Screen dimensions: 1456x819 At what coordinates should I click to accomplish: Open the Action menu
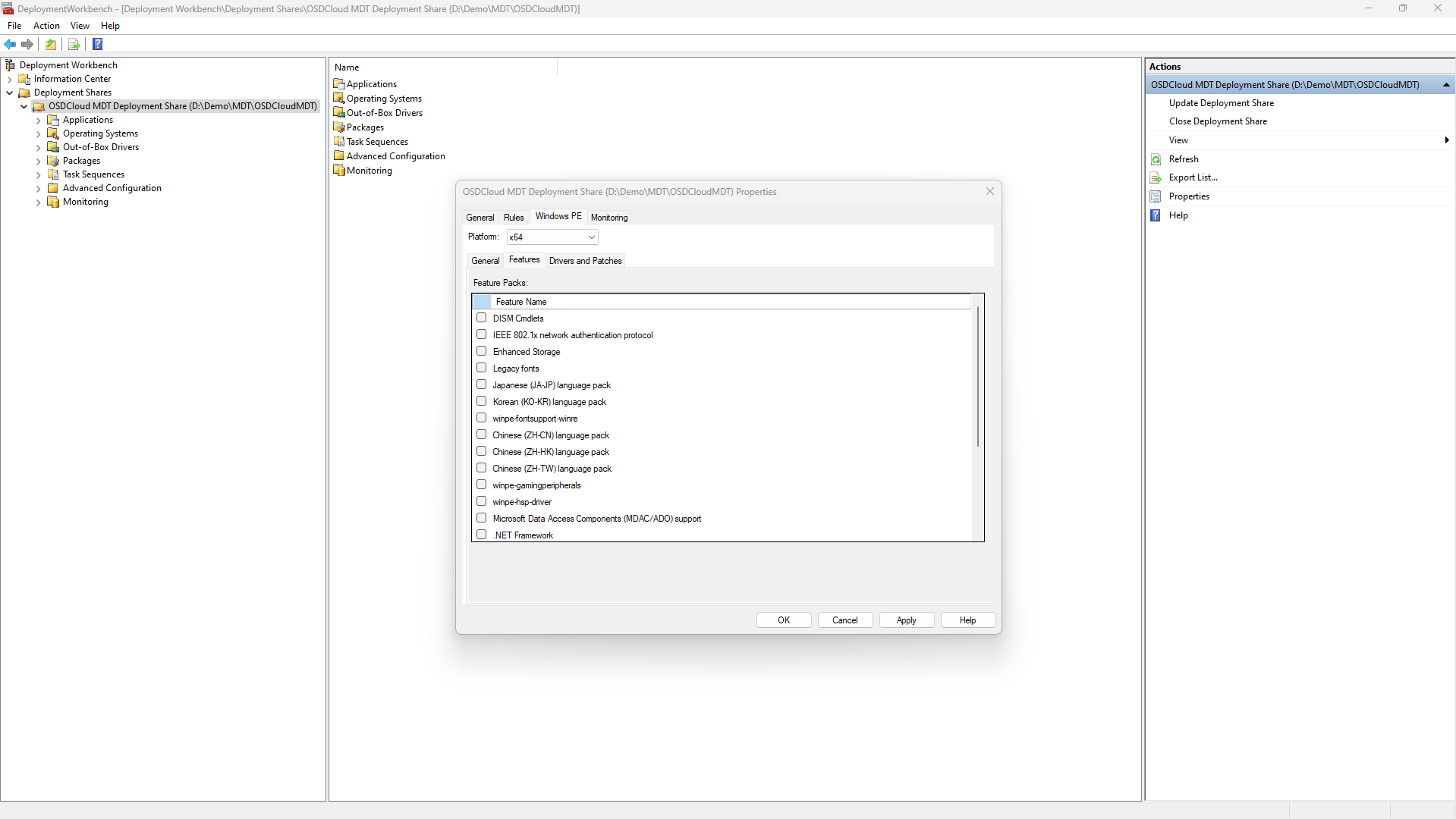click(x=46, y=26)
